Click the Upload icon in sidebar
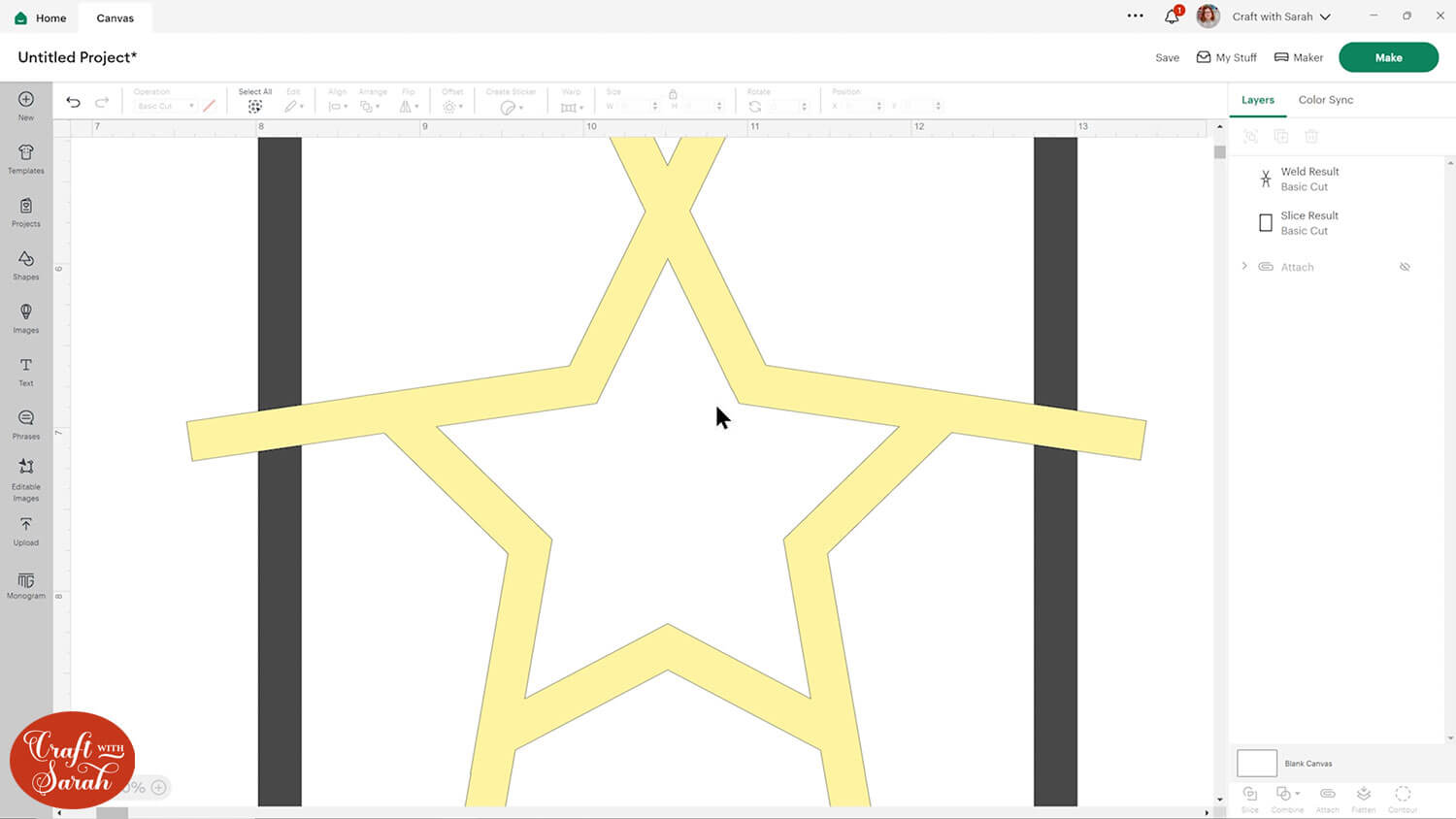Image resolution: width=1456 pixels, height=819 pixels. point(26,532)
